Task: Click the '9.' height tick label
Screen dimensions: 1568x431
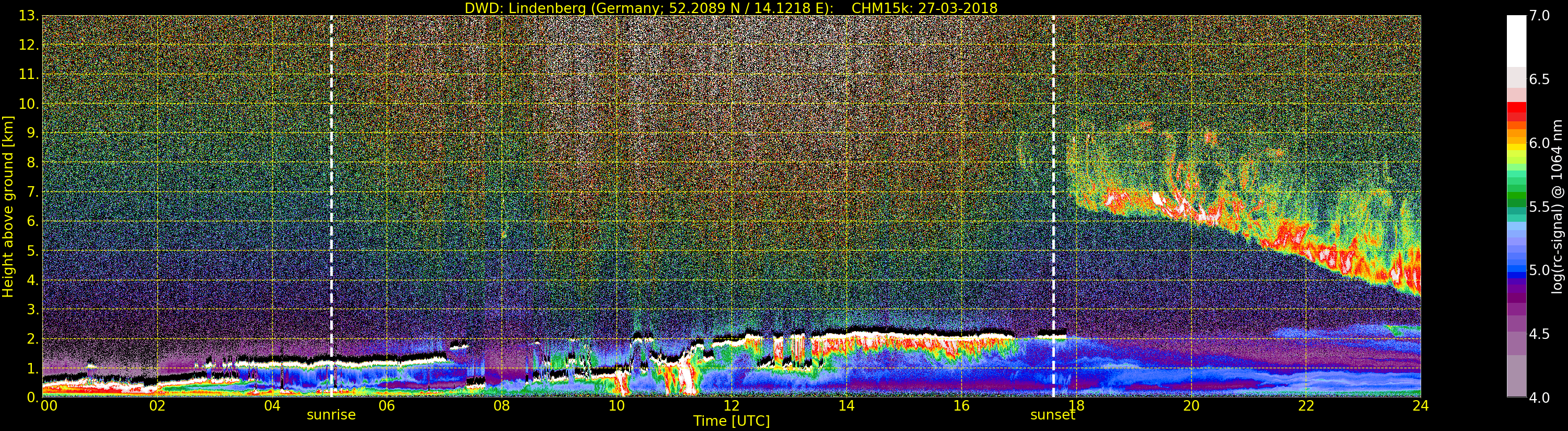Action: click(x=33, y=133)
